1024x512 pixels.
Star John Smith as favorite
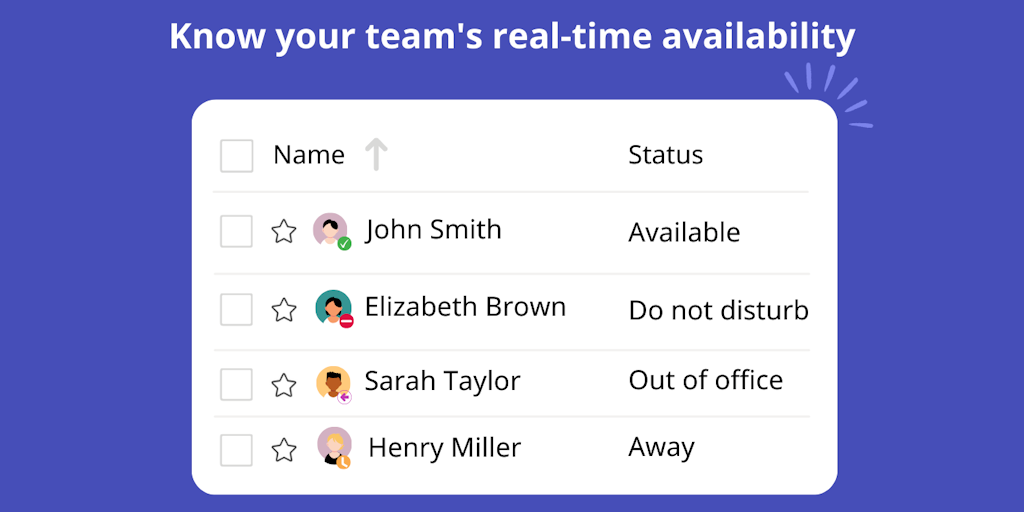[x=284, y=232]
